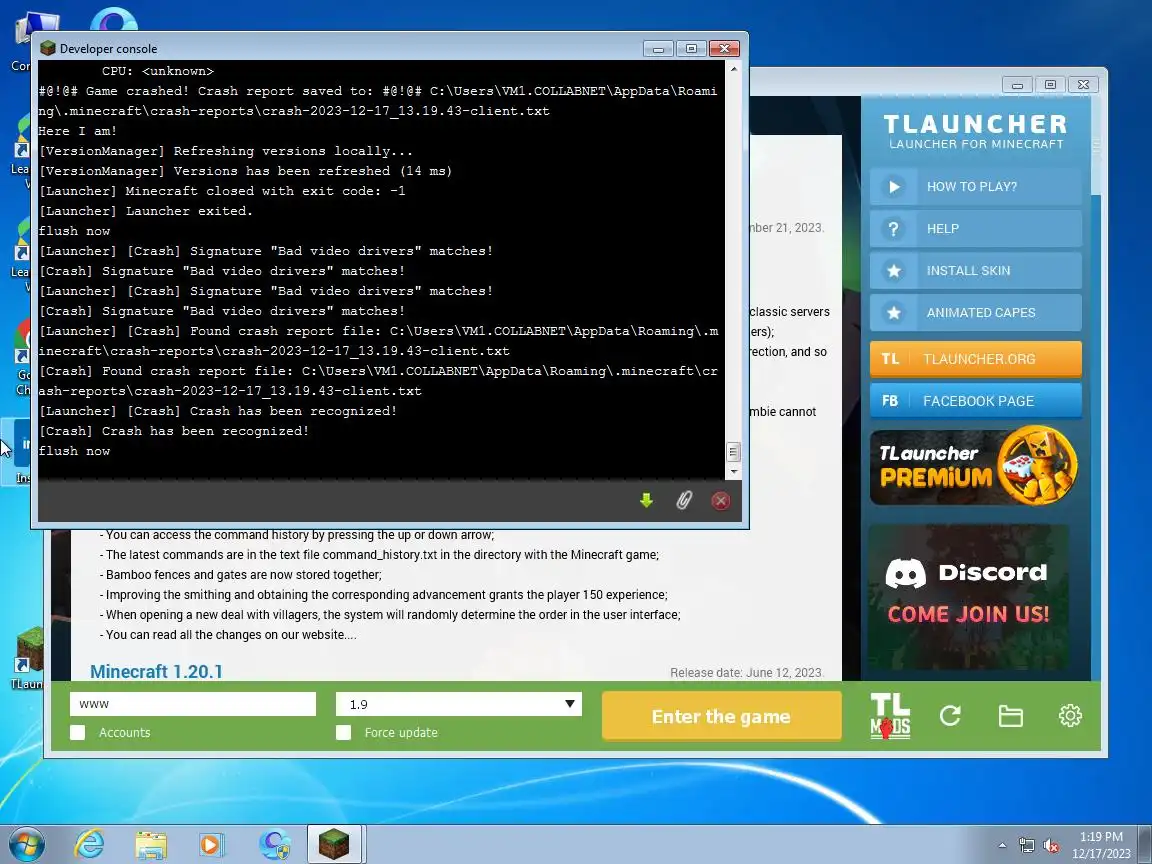The width and height of the screenshot is (1152, 864).
Task: Open the Discord Come Join Us banner
Action: [x=968, y=596]
